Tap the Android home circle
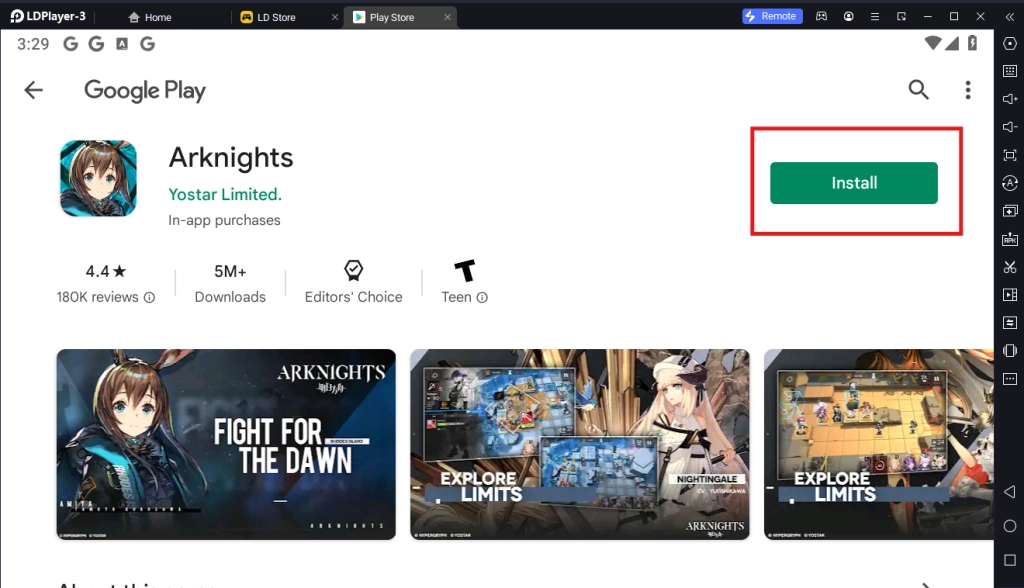 [x=1010, y=526]
